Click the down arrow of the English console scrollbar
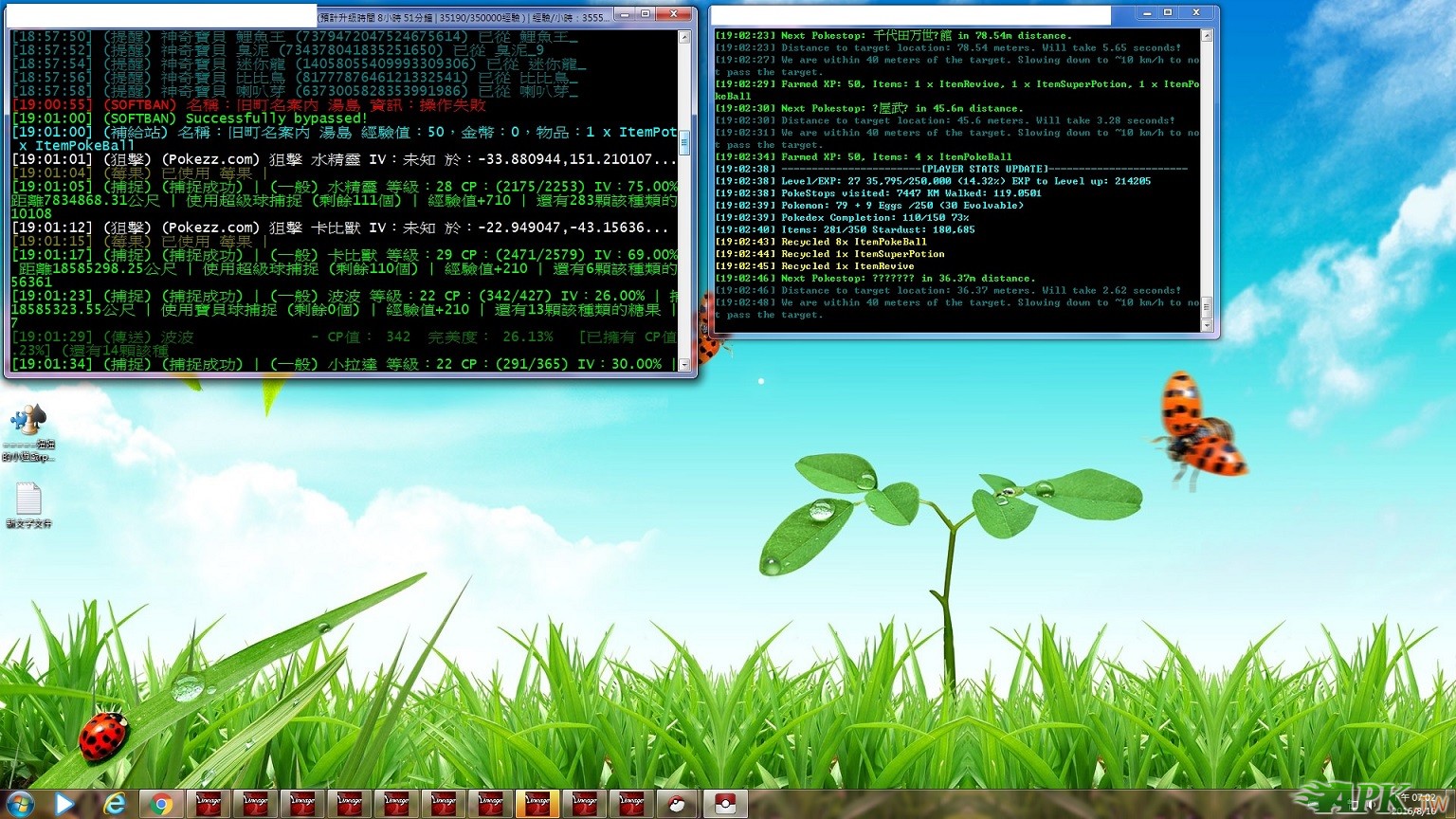The width and height of the screenshot is (1456, 819). tap(1207, 326)
